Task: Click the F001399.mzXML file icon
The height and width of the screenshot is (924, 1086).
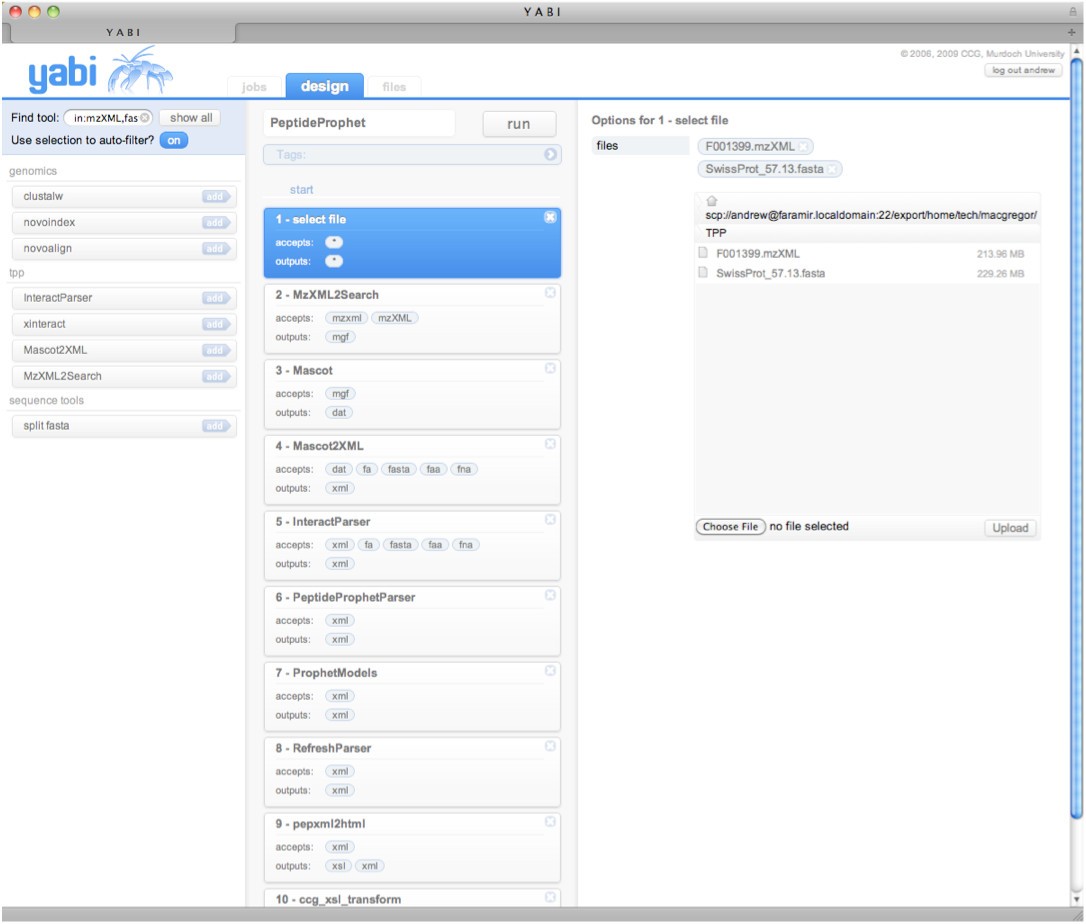Action: (x=703, y=253)
